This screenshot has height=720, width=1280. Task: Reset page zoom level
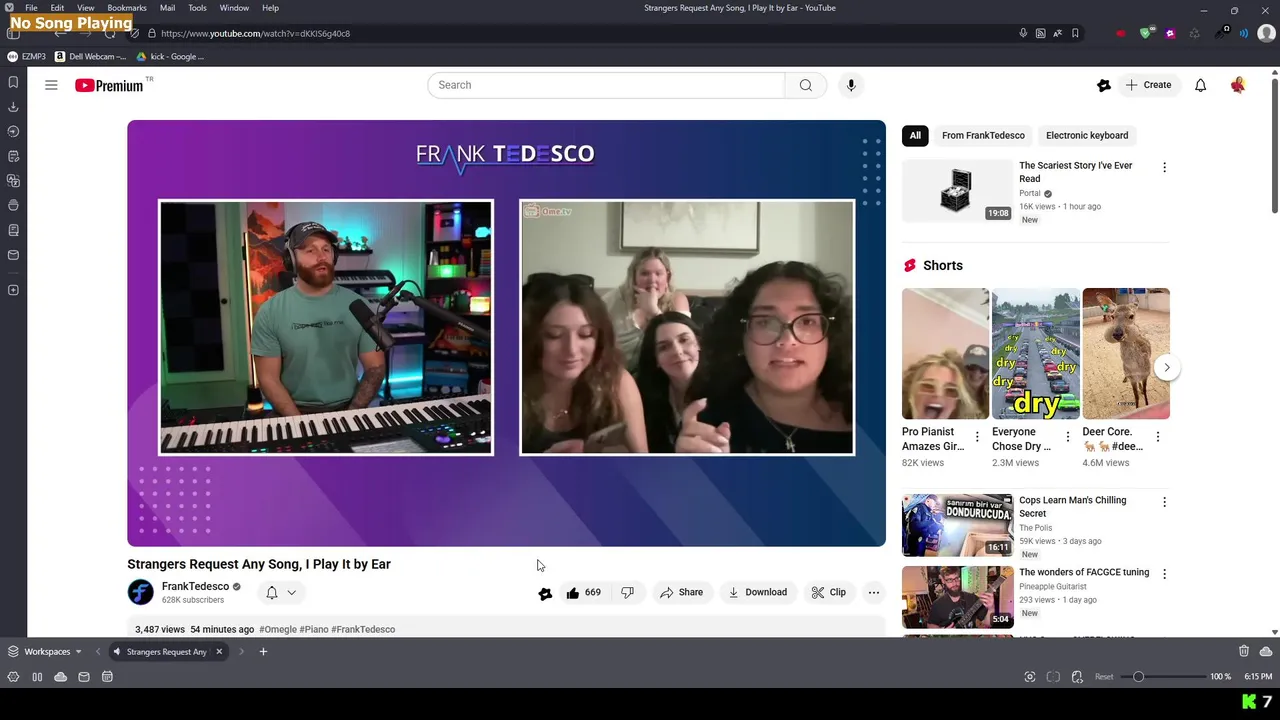[x=1104, y=677]
